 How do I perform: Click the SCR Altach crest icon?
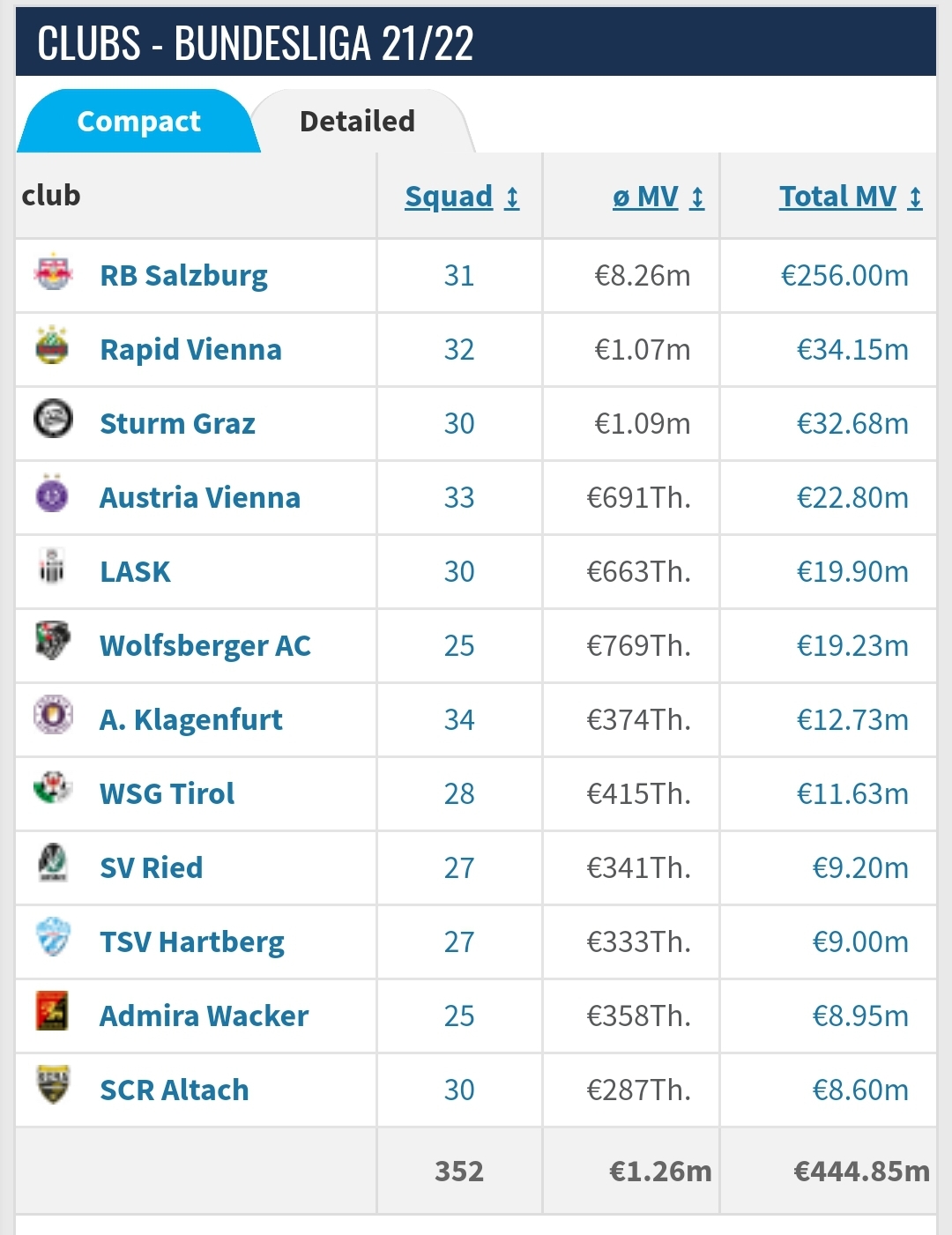[x=53, y=1084]
